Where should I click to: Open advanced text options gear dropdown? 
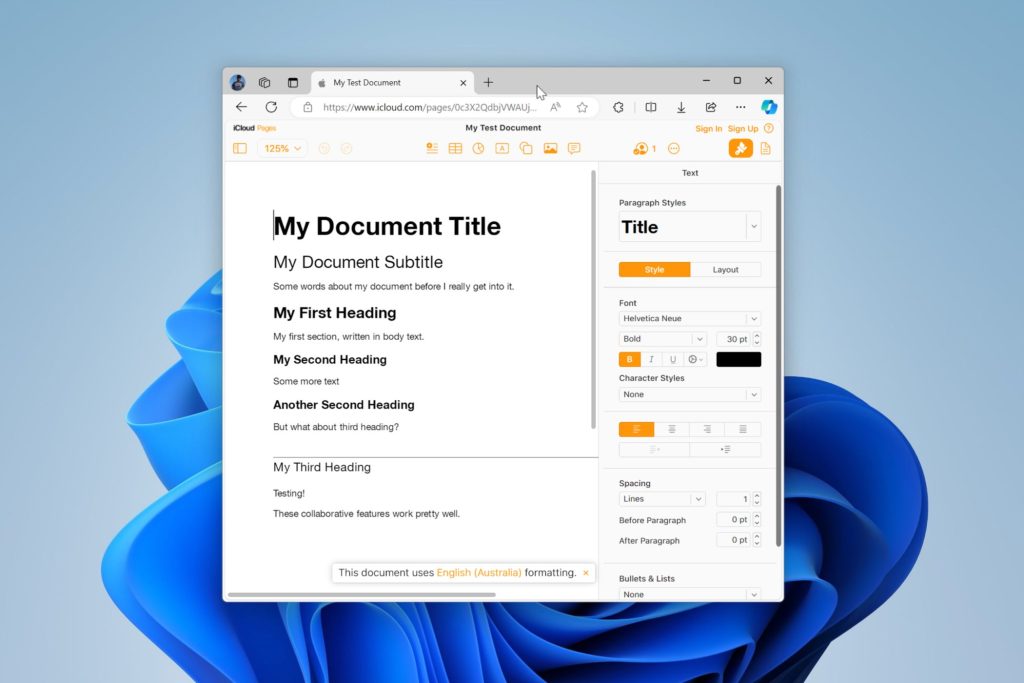[696, 359]
